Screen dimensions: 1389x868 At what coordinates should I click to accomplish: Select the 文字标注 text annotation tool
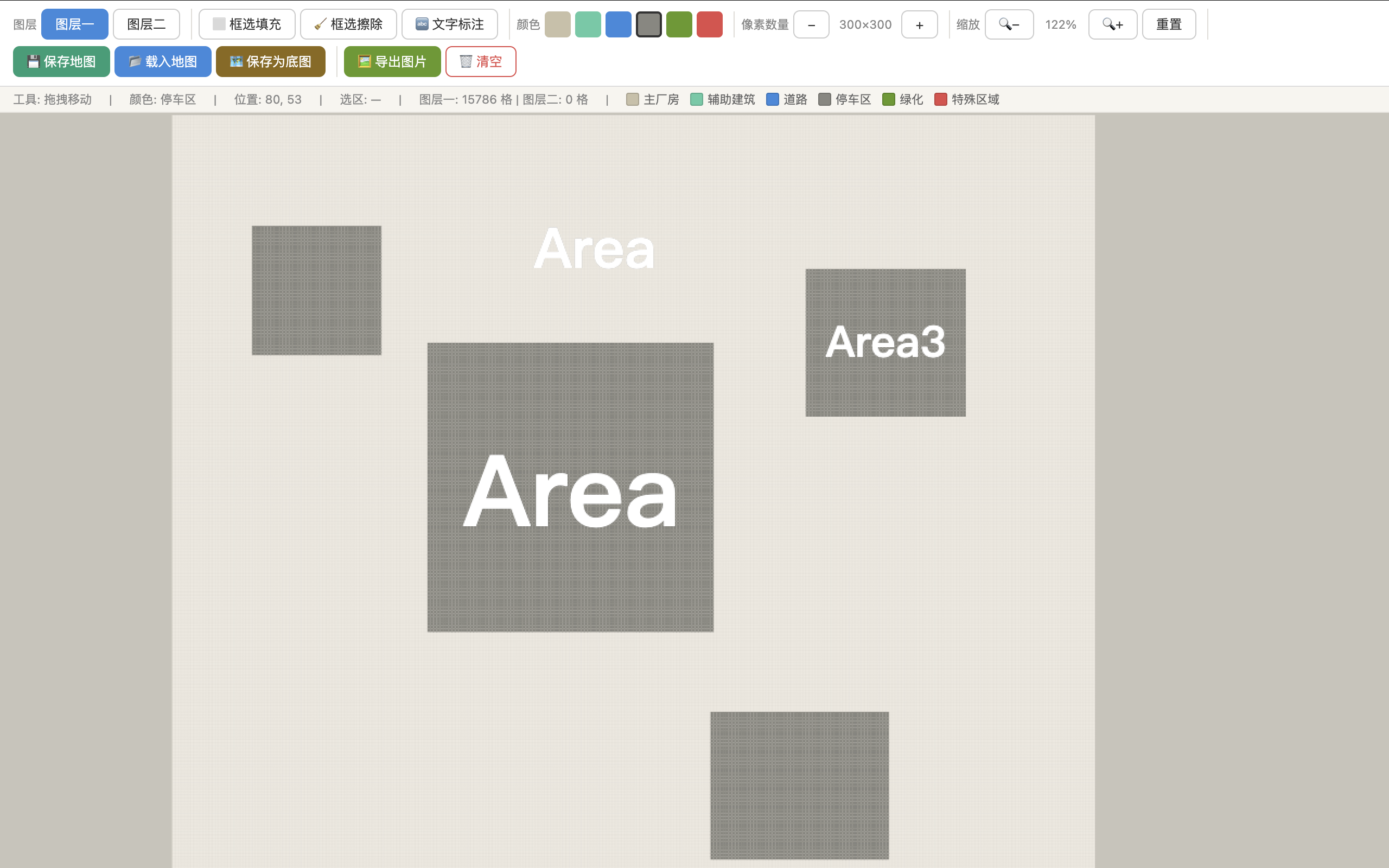click(449, 24)
